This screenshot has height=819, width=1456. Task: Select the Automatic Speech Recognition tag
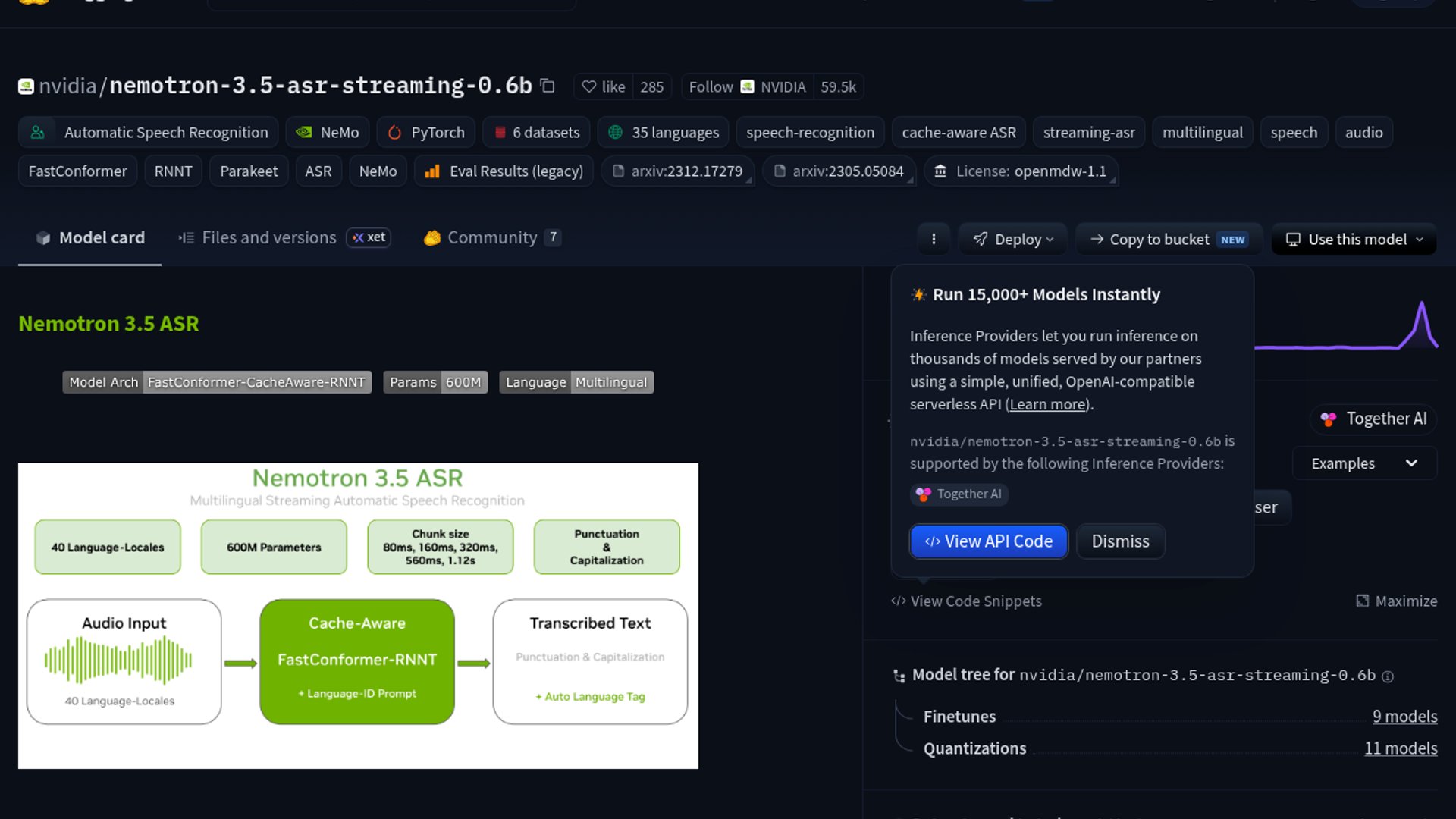(149, 132)
